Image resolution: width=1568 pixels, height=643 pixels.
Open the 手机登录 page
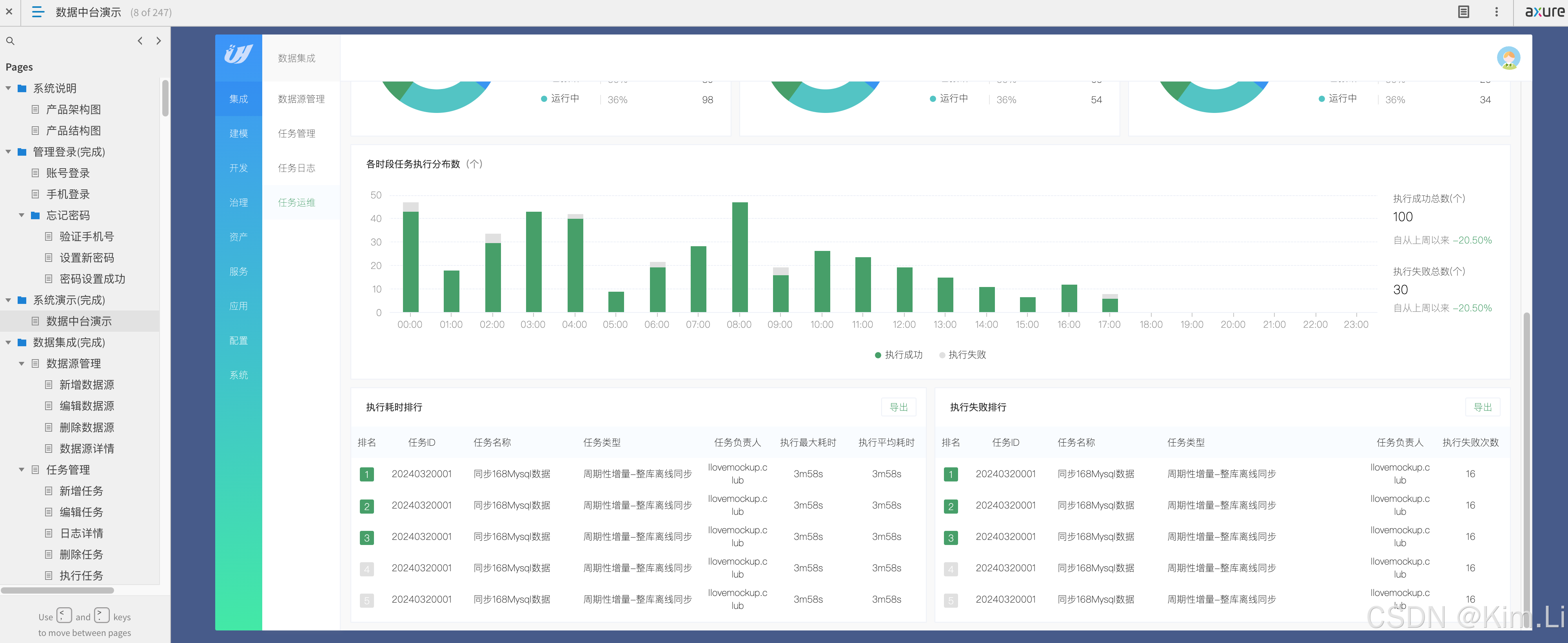pos(67,194)
